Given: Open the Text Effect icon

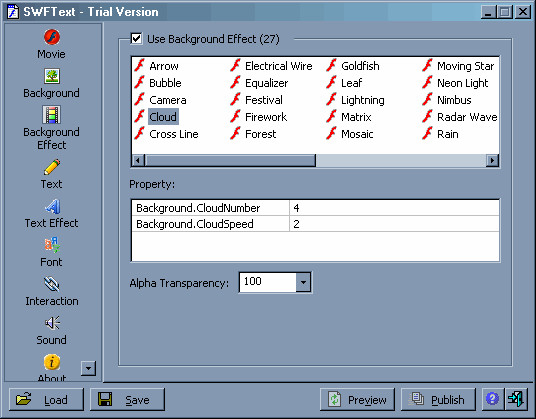Looking at the screenshot, I should point(52,206).
